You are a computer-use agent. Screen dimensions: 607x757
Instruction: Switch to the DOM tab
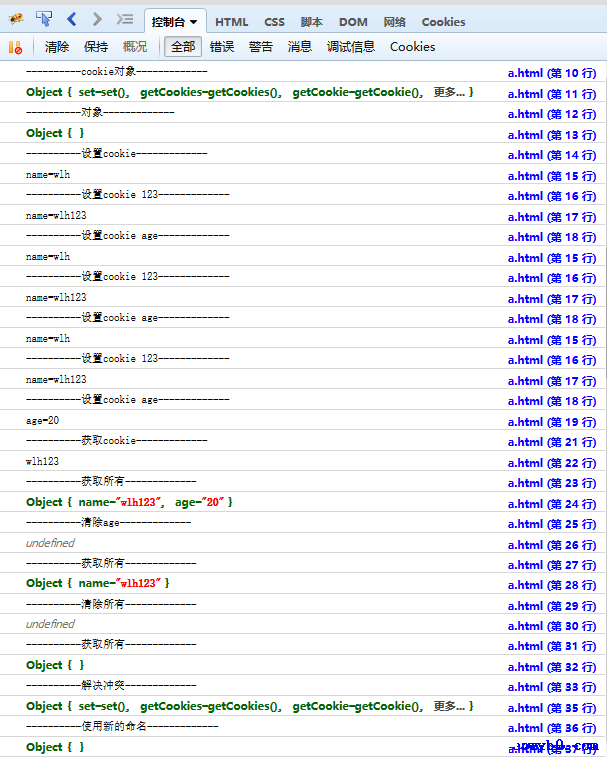pos(353,22)
